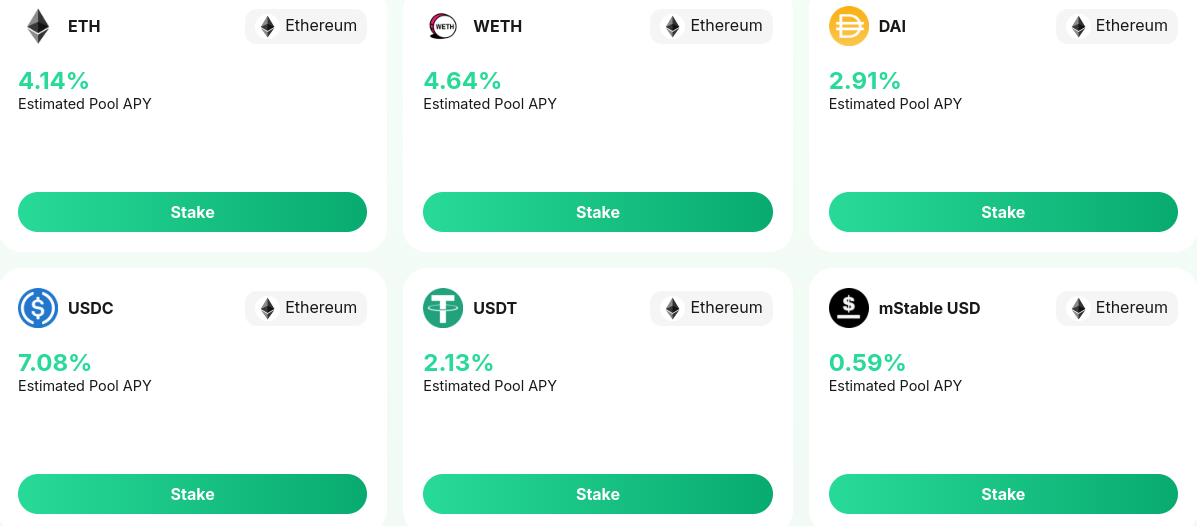Stake in the USDT pool
This screenshot has height=526, width=1197.
[x=597, y=494]
